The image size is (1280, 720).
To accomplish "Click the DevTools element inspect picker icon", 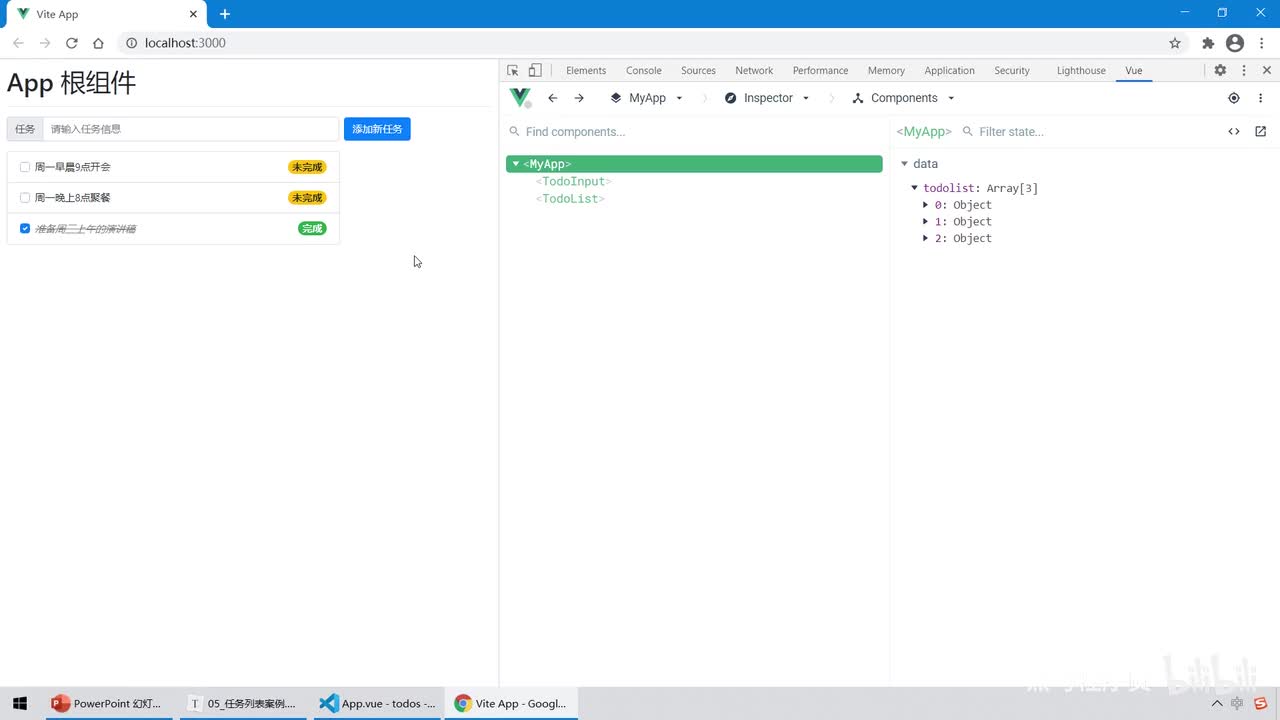I will (x=513, y=71).
